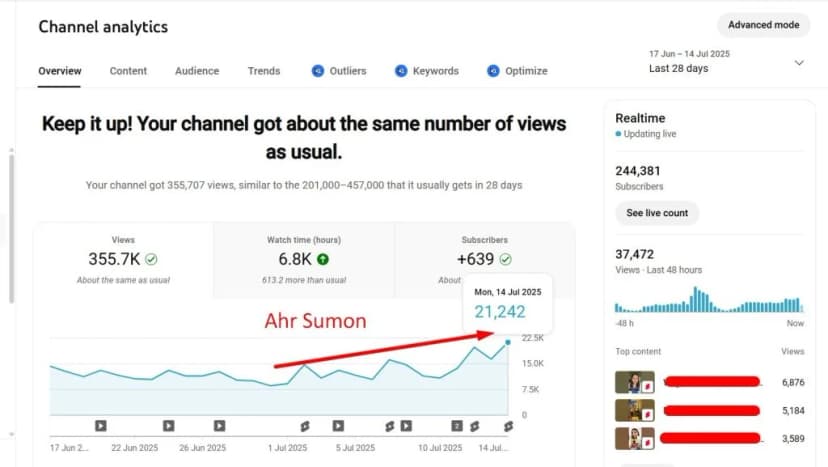Click the leftmost video marker under the chart
The width and height of the screenshot is (828, 467).
click(100, 426)
